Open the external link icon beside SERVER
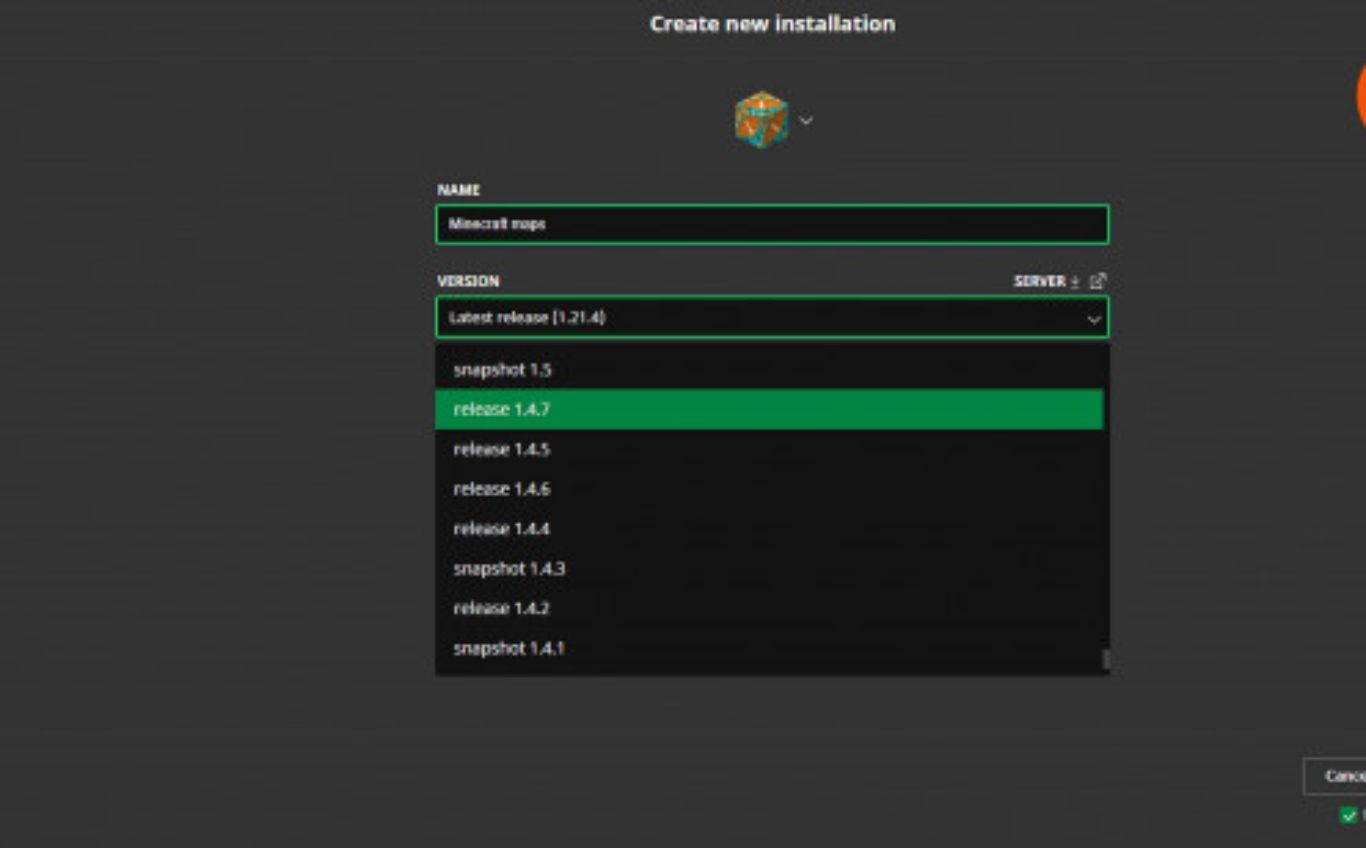The image size is (1366, 848). click(1098, 282)
